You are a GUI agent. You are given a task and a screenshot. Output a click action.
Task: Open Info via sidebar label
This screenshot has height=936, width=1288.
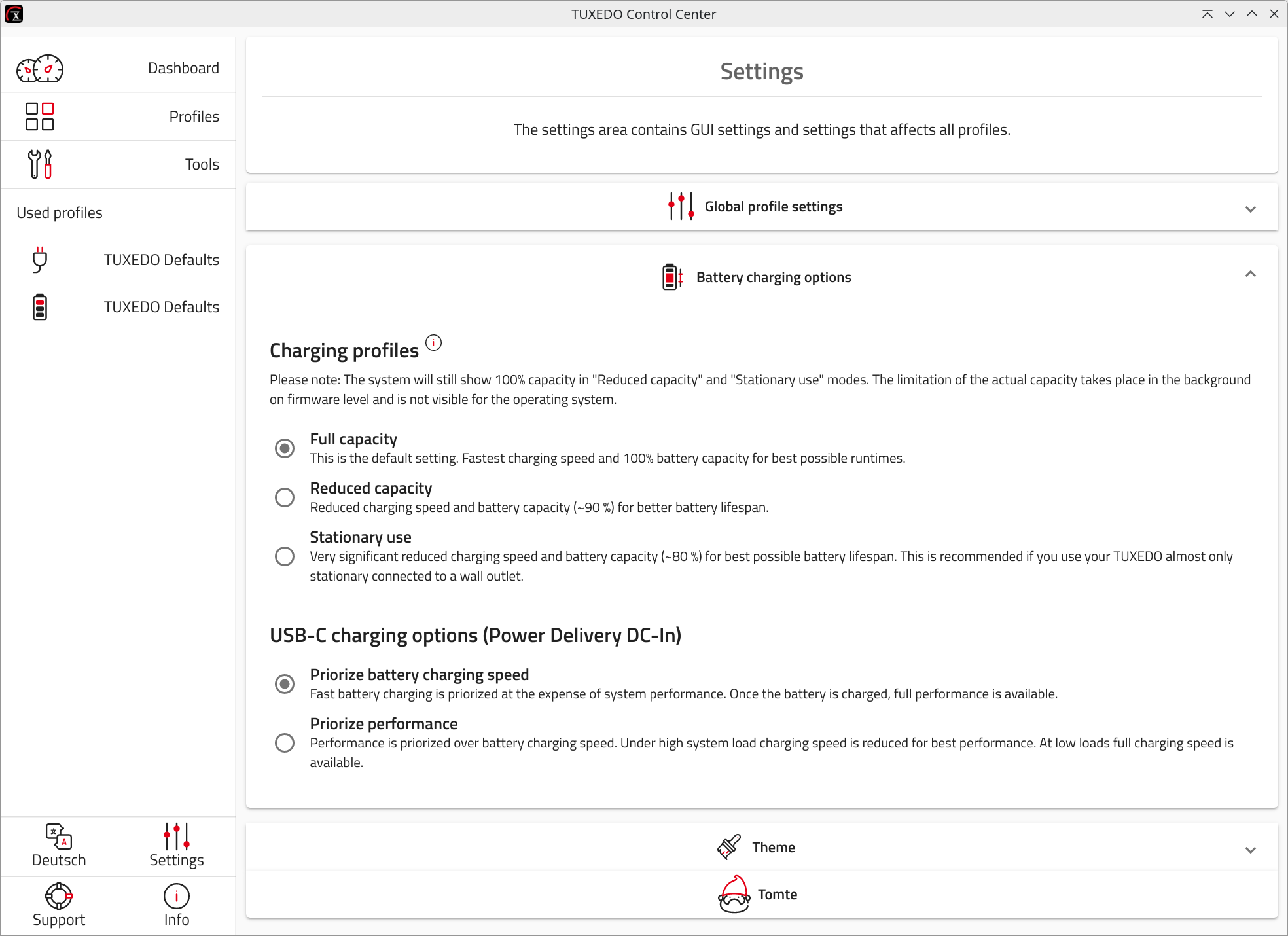tap(177, 920)
